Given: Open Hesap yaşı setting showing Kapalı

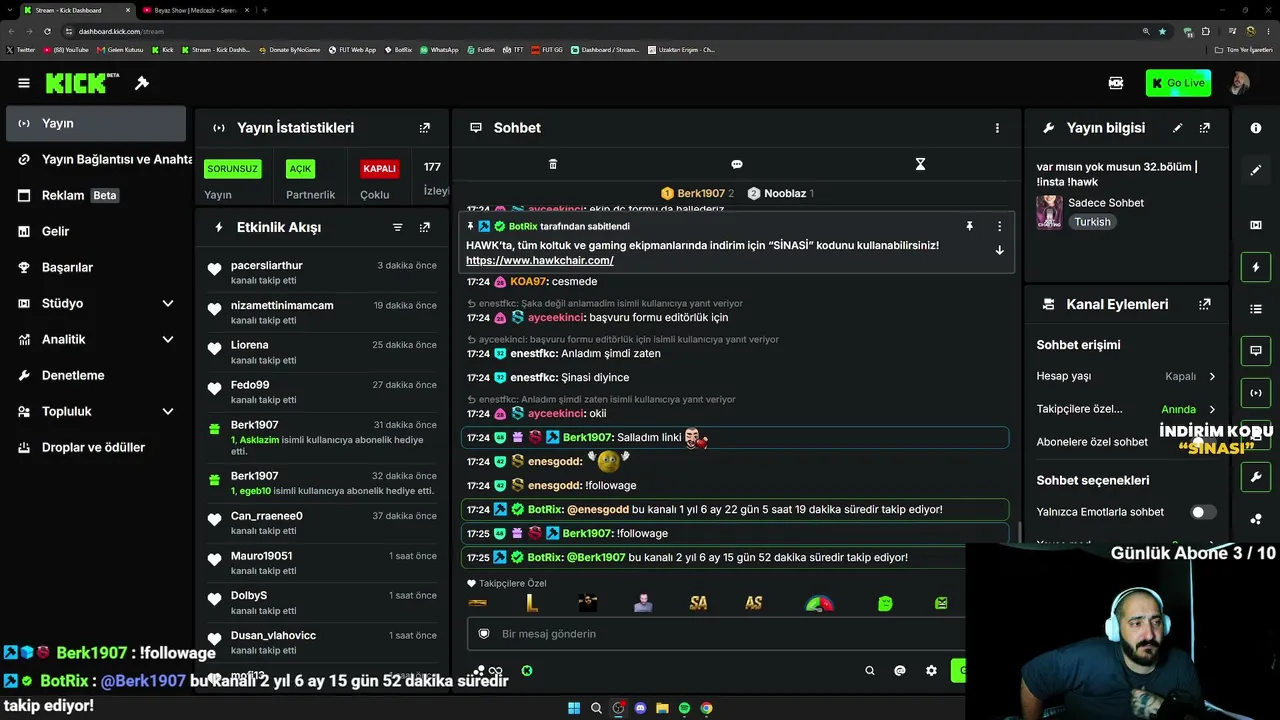Looking at the screenshot, I should pyautogui.click(x=1126, y=377).
